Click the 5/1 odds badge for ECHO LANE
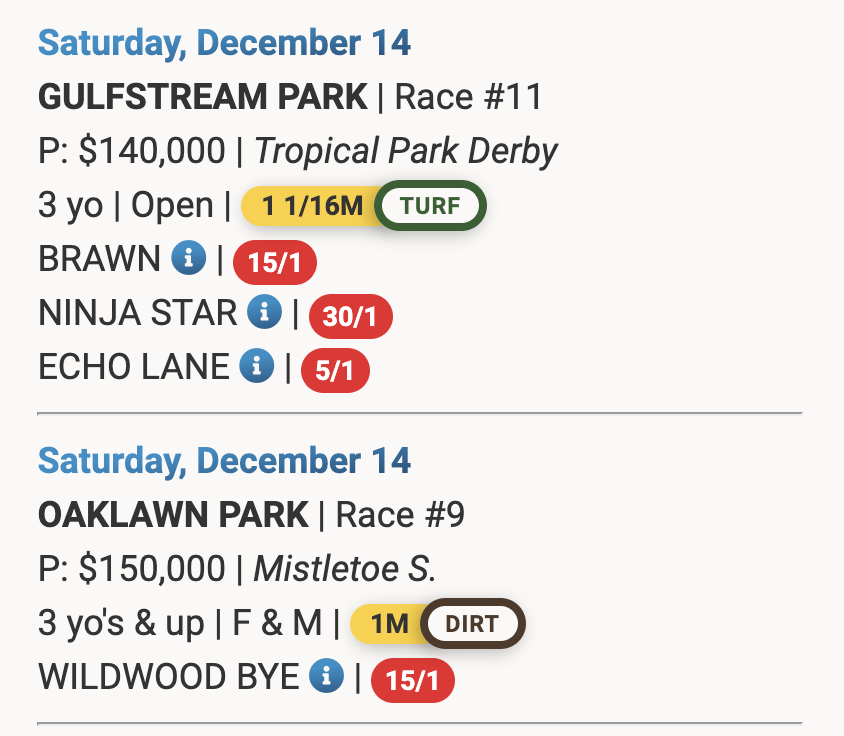This screenshot has height=736, width=844. (335, 371)
